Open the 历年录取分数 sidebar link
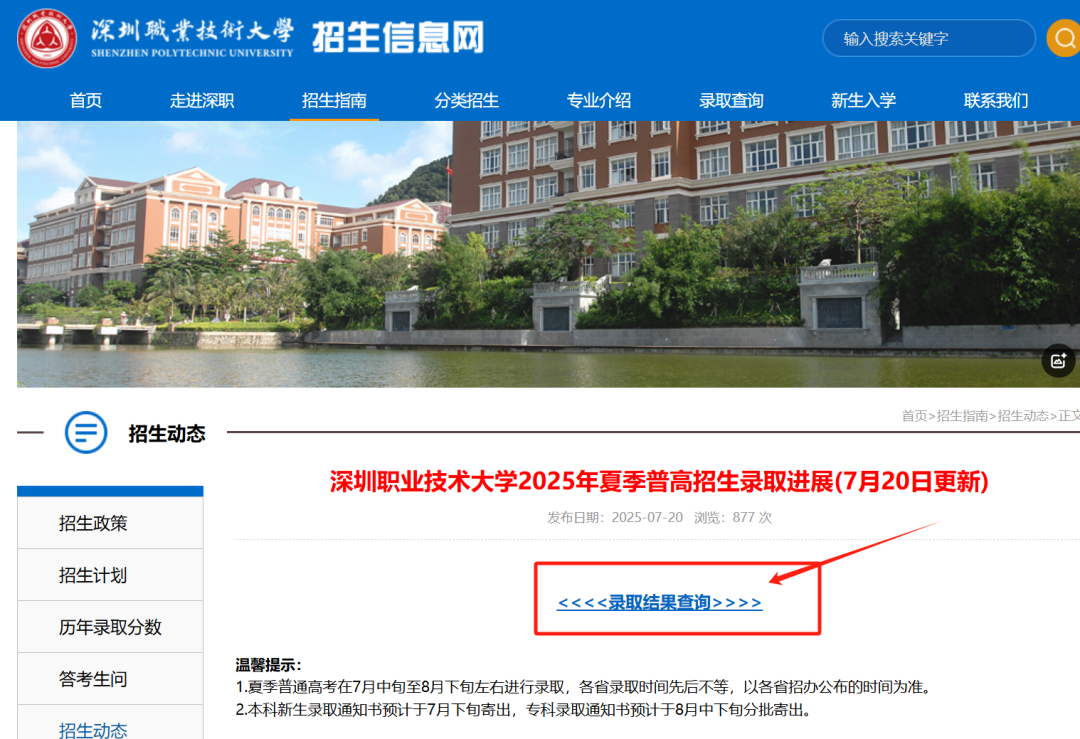The image size is (1080, 739). 110,627
